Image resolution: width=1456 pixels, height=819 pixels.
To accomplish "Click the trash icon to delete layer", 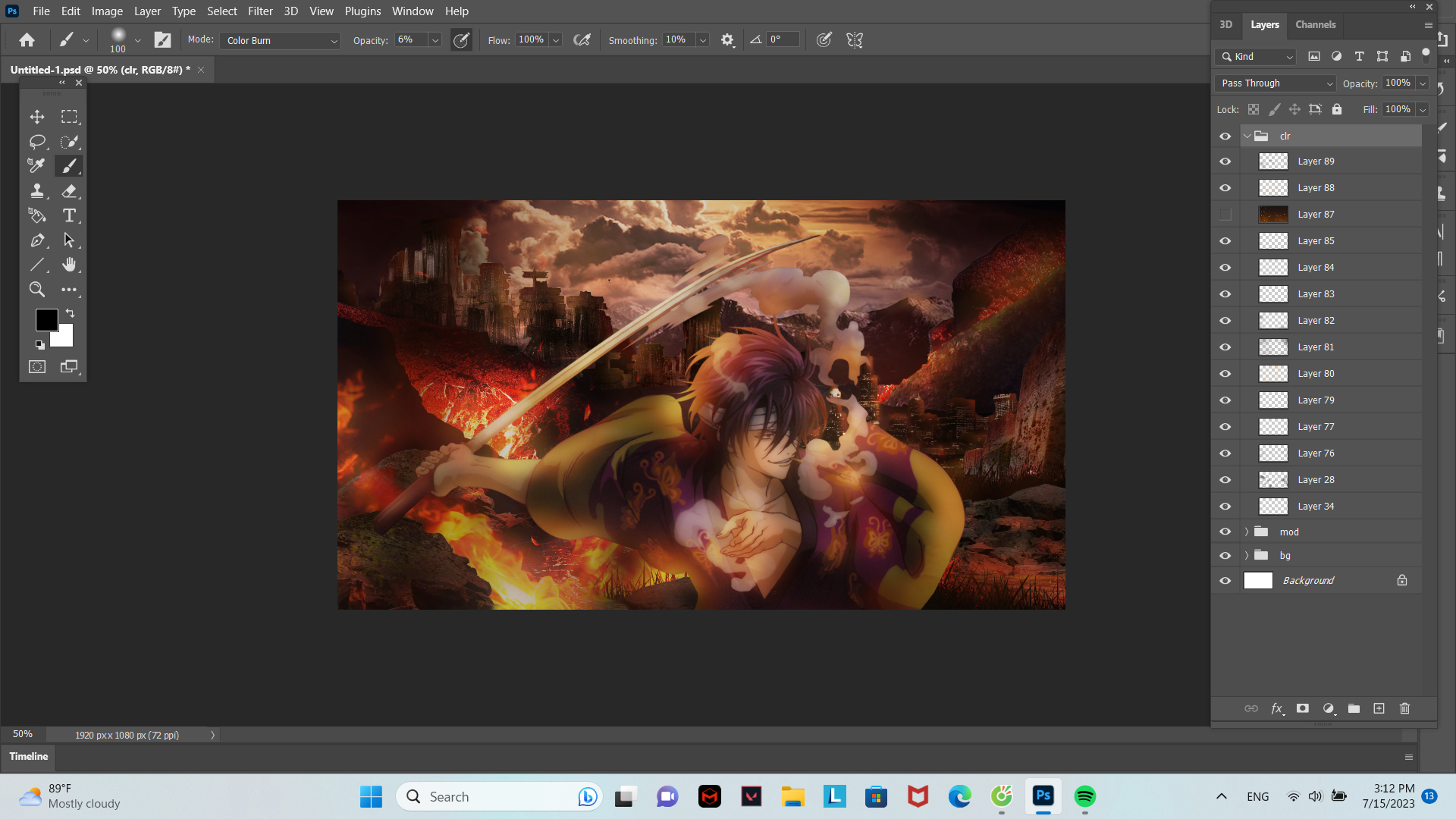I will (1404, 708).
